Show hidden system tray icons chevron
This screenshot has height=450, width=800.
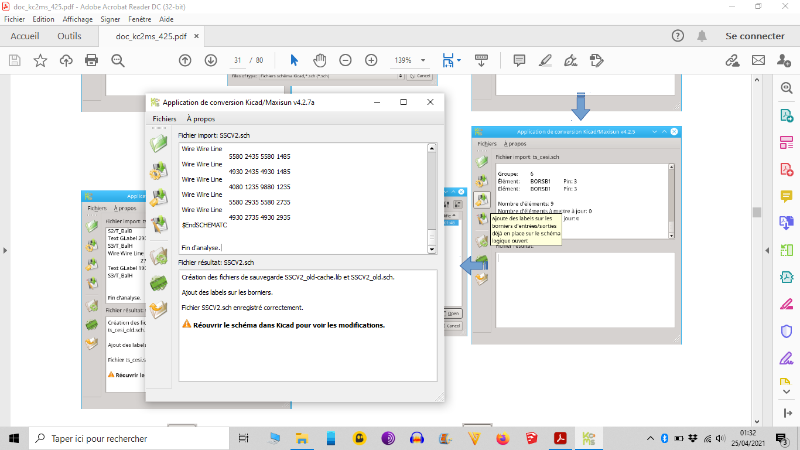point(650,438)
